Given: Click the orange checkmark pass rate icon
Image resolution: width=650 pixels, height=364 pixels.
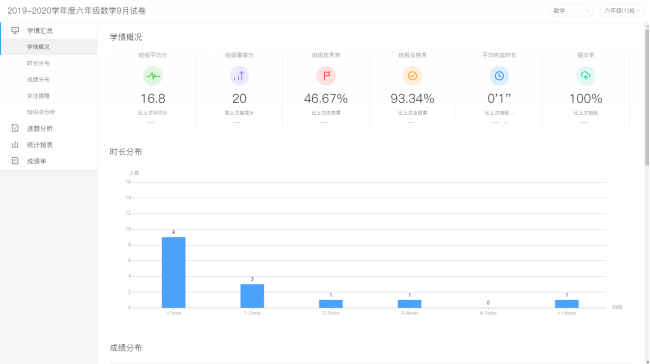Looking at the screenshot, I should 412,76.
